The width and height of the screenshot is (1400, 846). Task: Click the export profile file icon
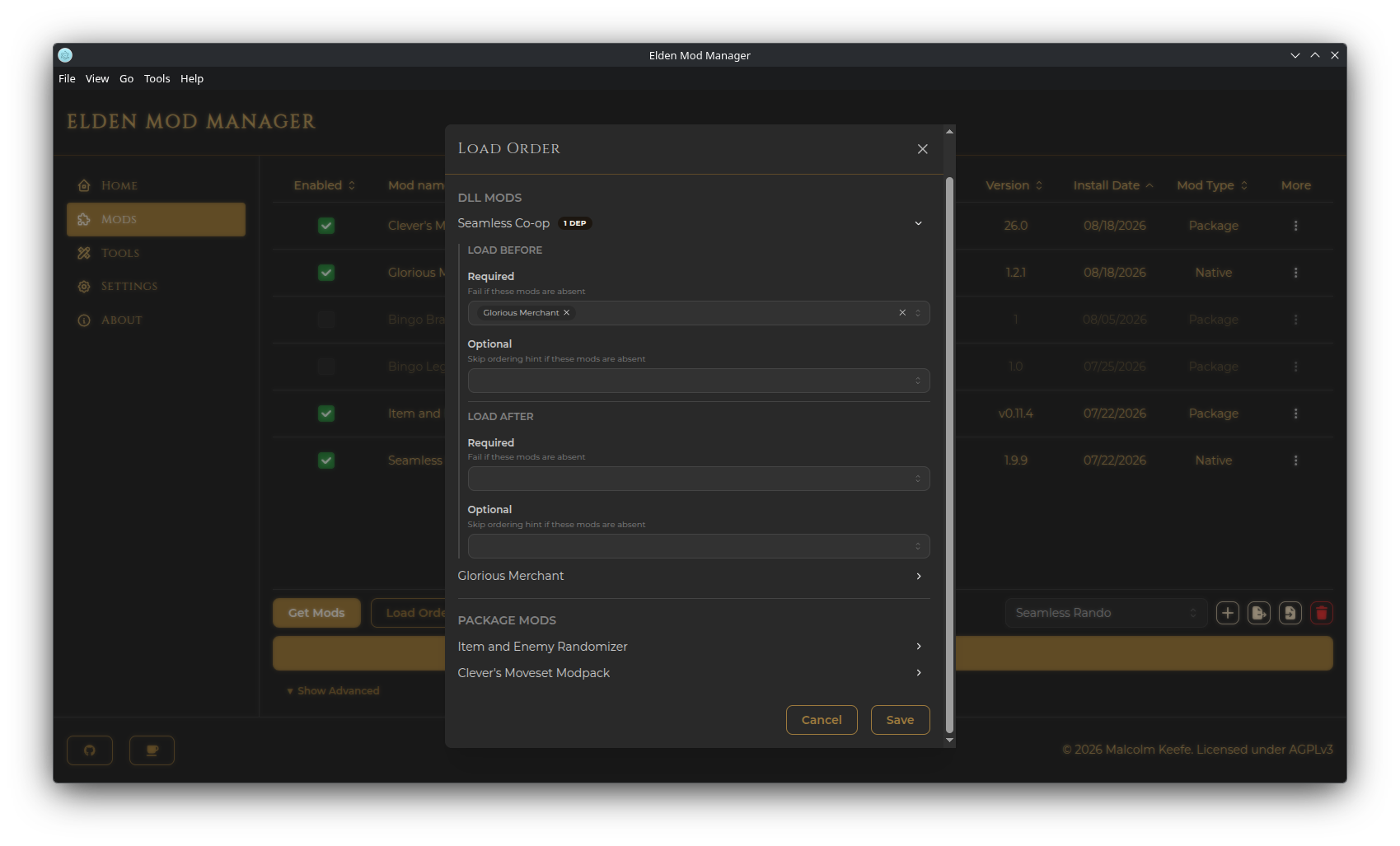coord(1259,613)
